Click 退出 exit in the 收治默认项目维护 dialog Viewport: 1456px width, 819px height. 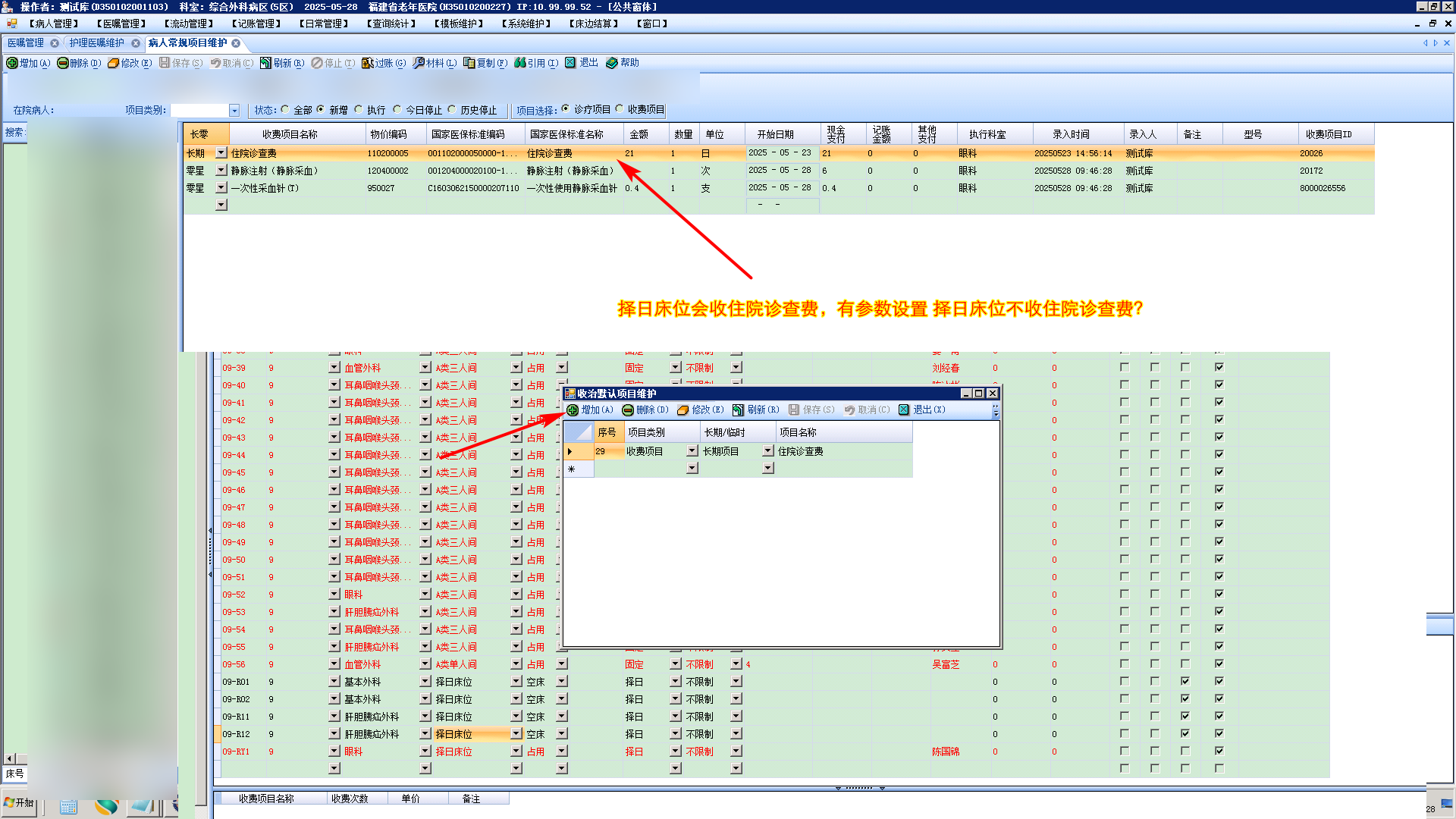pos(922,409)
